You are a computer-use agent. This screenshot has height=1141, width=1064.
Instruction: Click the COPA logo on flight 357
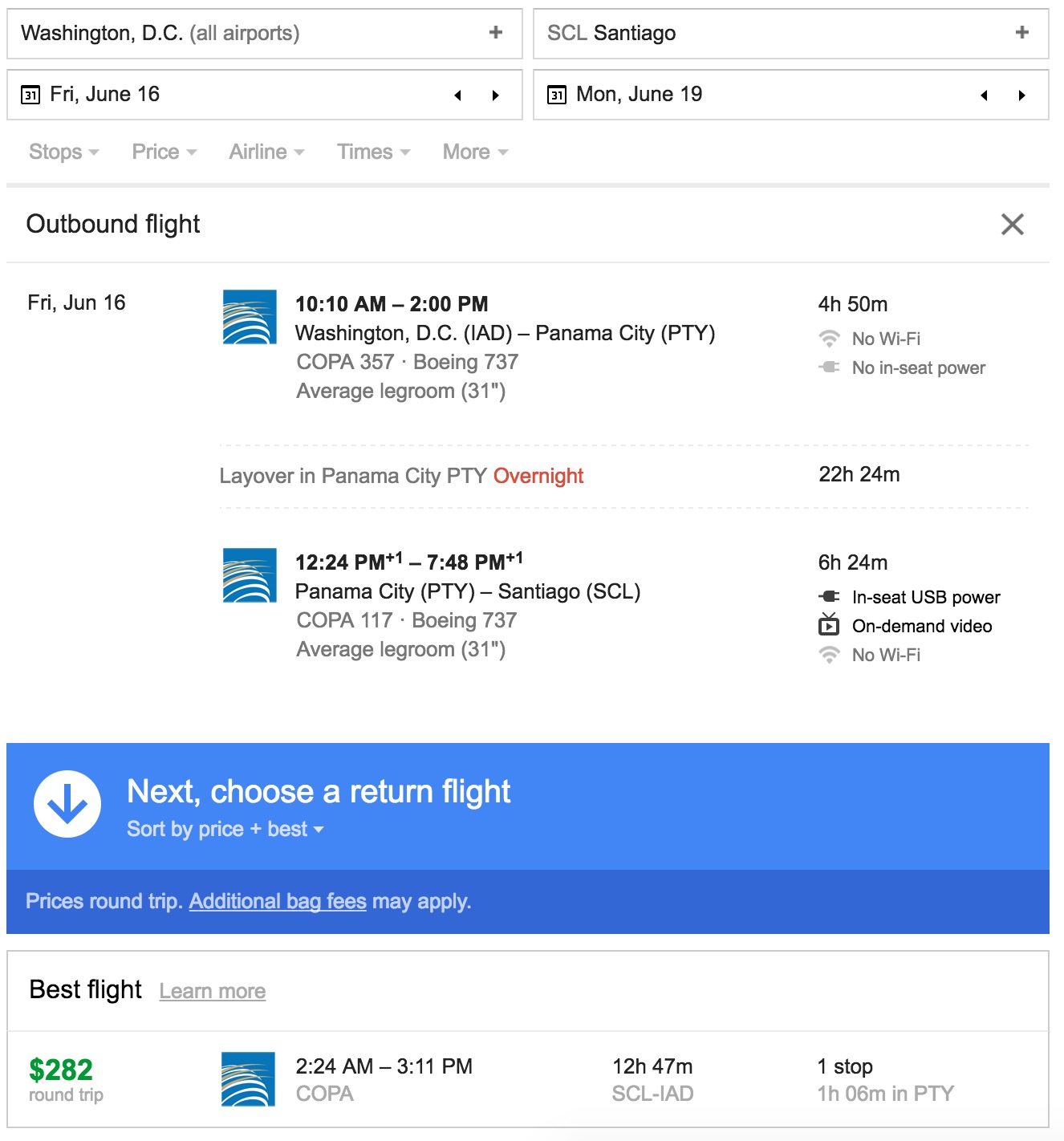tap(250, 317)
